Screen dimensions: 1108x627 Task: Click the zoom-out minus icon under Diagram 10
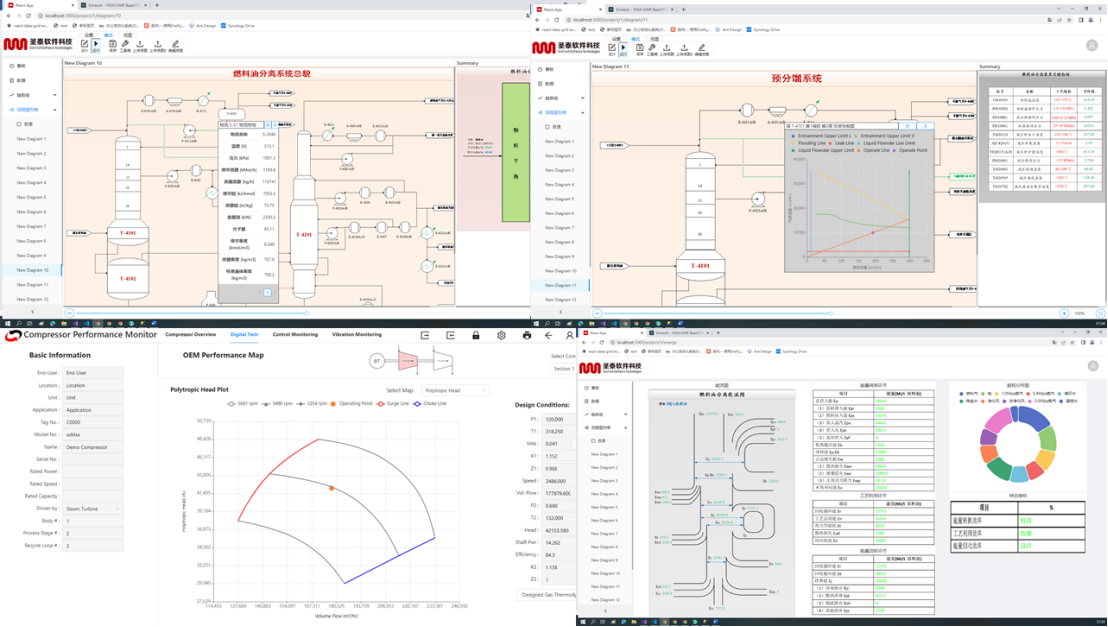click(69, 312)
